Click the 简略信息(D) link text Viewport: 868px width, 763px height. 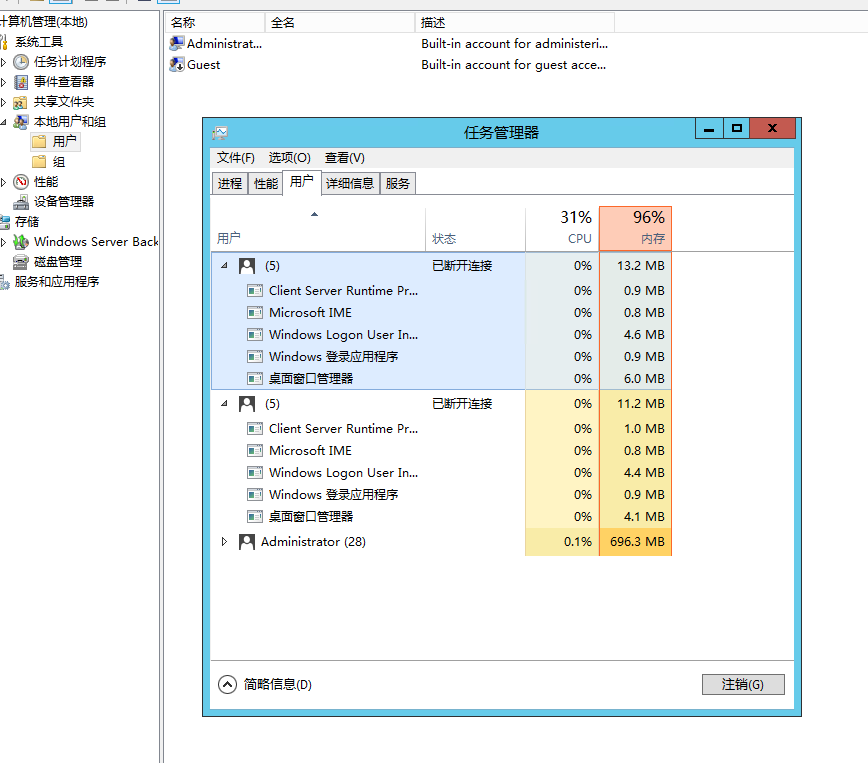277,684
